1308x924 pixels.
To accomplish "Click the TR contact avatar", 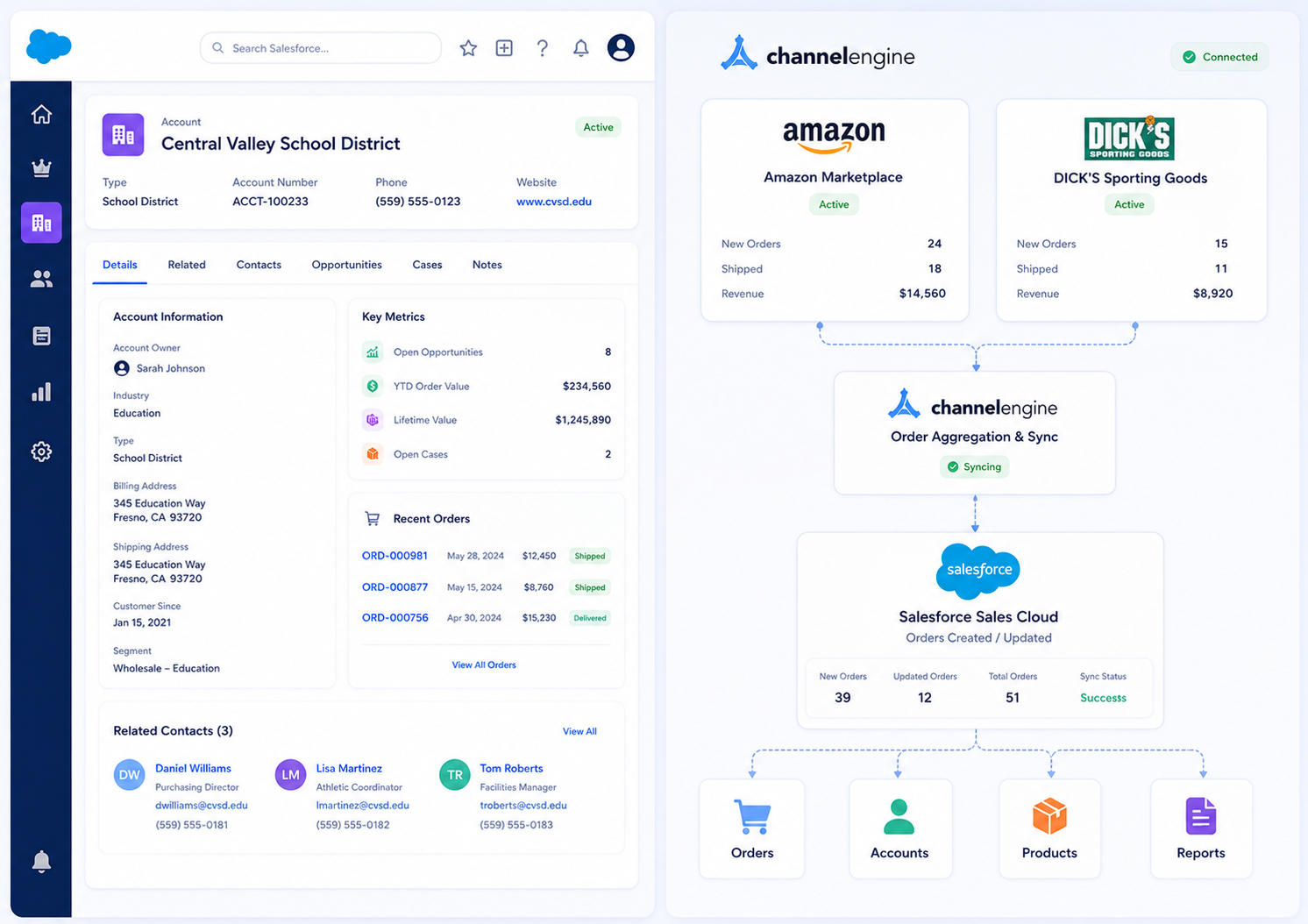I will pyautogui.click(x=455, y=775).
